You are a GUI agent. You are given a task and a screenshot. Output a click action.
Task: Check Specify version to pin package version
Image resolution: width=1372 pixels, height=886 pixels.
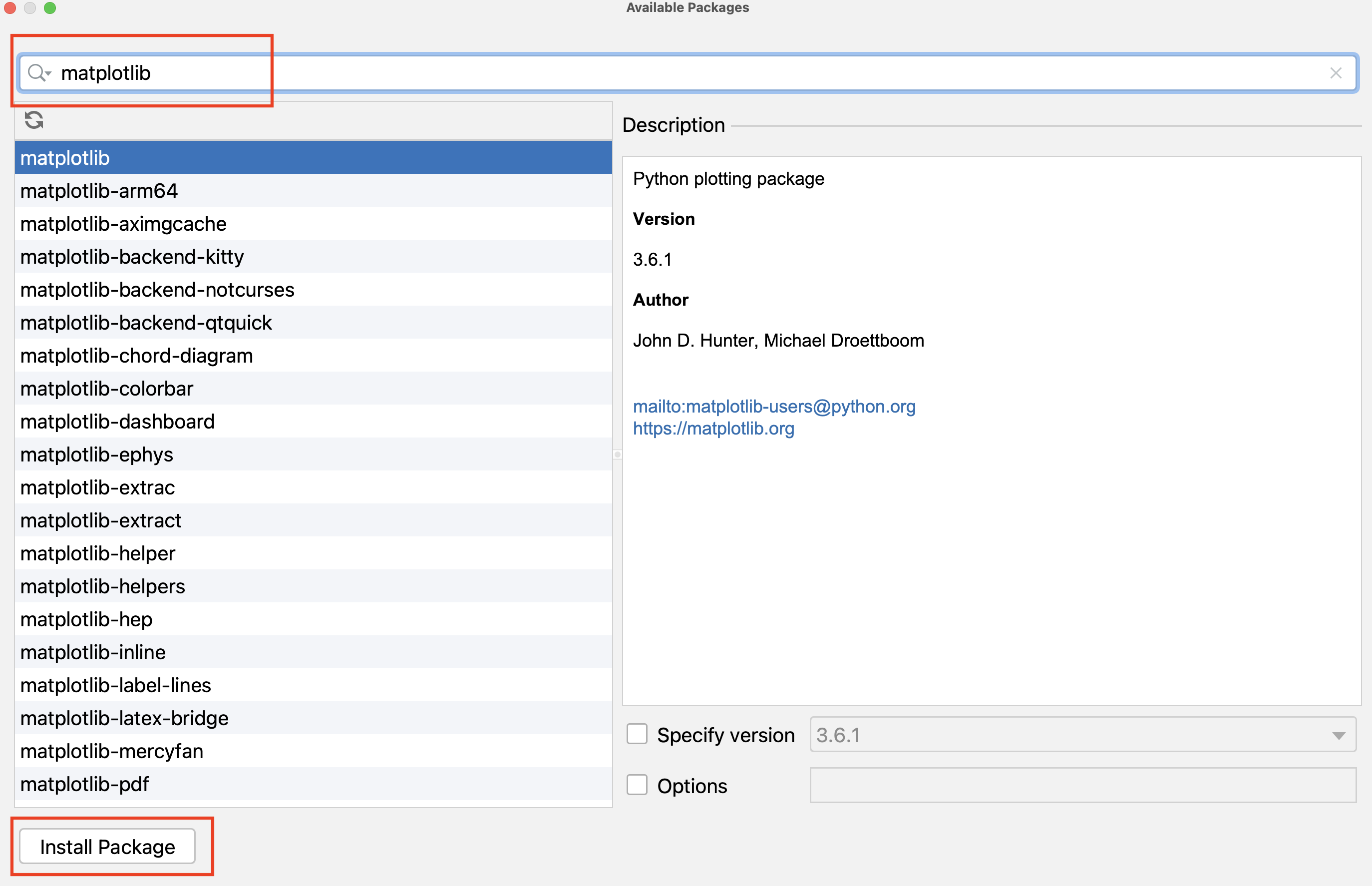(637, 734)
